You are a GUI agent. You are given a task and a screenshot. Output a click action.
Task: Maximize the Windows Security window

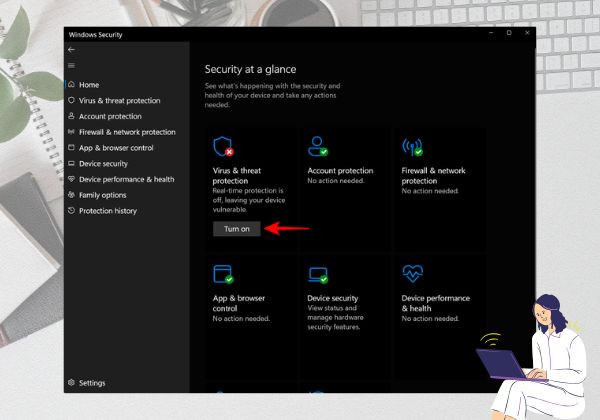click(x=509, y=33)
